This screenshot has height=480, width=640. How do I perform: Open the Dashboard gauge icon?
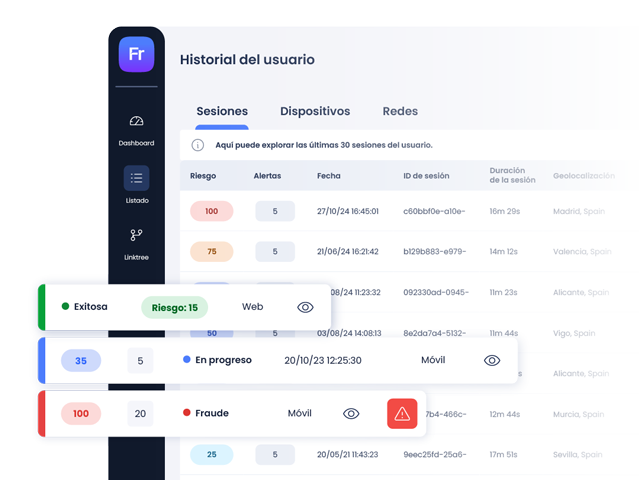(136, 121)
